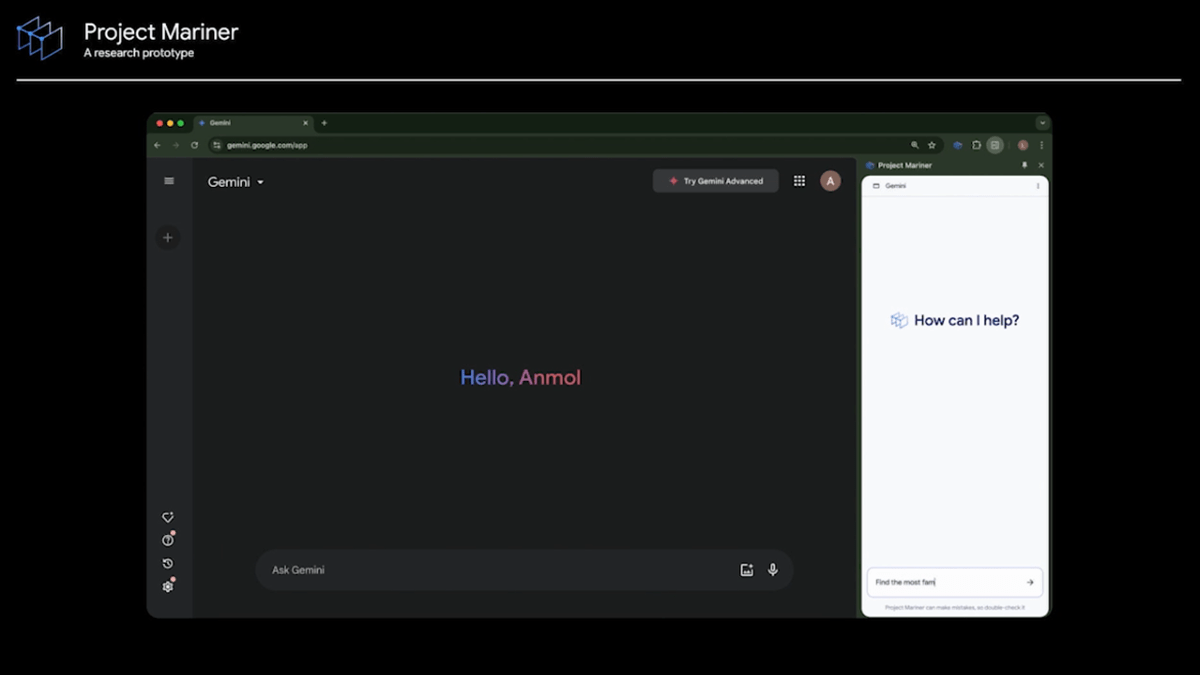Click the Project Mariner extension icon in toolbar
The height and width of the screenshot is (675, 1200).
pyautogui.click(x=958, y=145)
